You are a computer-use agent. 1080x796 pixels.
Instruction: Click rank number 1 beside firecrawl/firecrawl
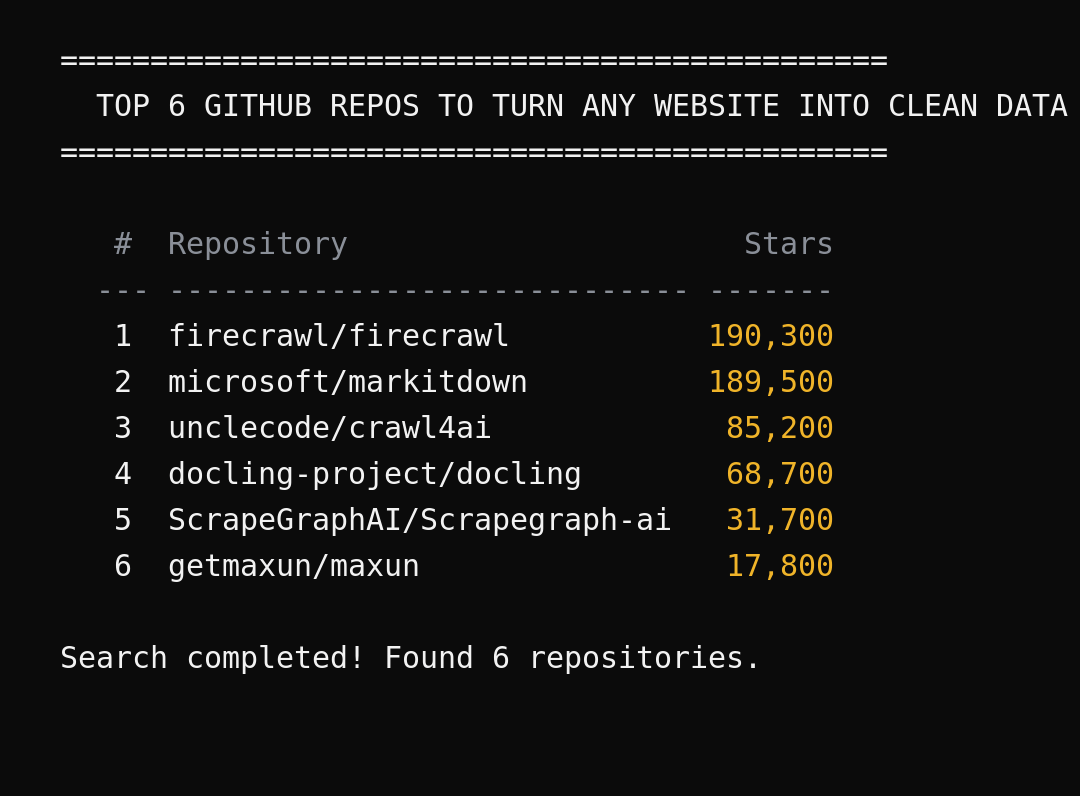[x=123, y=336]
